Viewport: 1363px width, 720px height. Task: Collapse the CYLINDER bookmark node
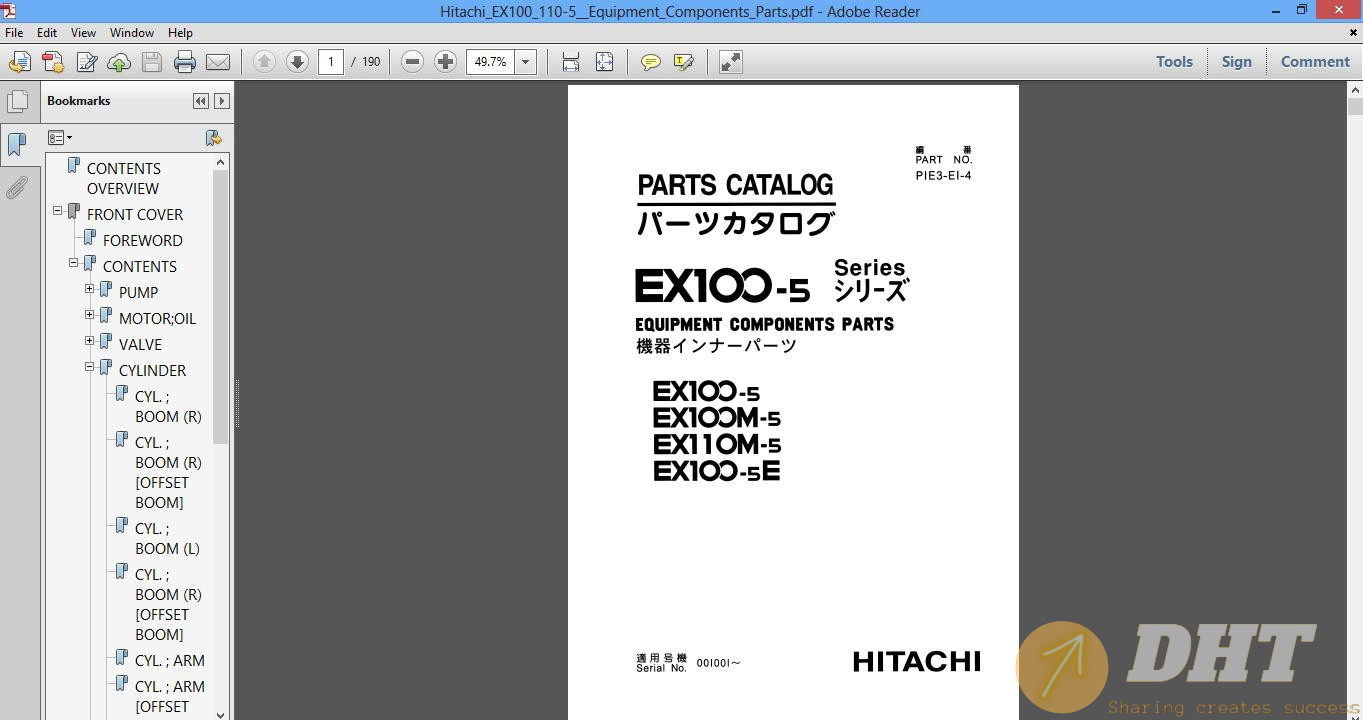90,367
